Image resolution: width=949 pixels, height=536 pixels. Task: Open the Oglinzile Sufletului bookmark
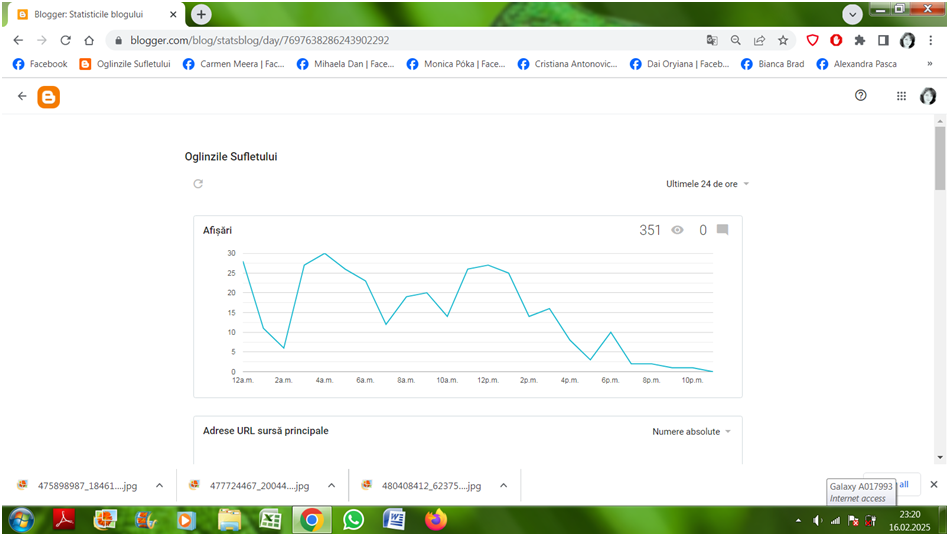(125, 64)
